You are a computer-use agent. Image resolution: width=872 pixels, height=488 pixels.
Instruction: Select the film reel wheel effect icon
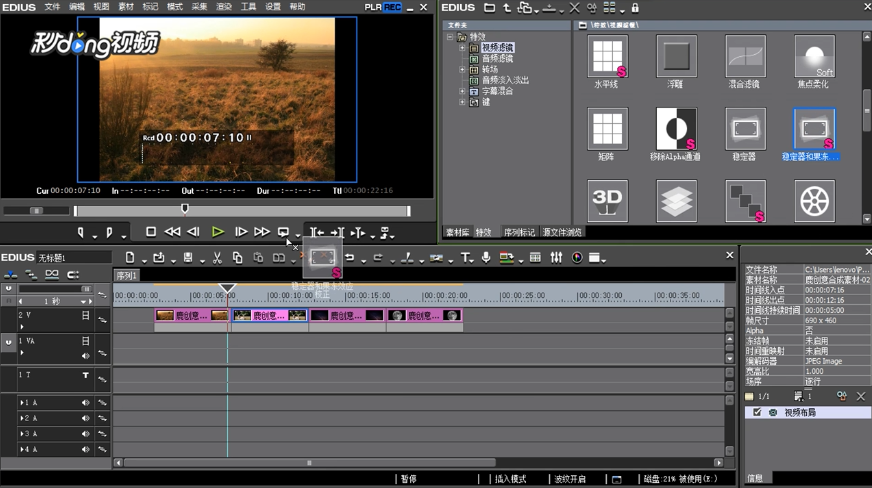click(814, 201)
